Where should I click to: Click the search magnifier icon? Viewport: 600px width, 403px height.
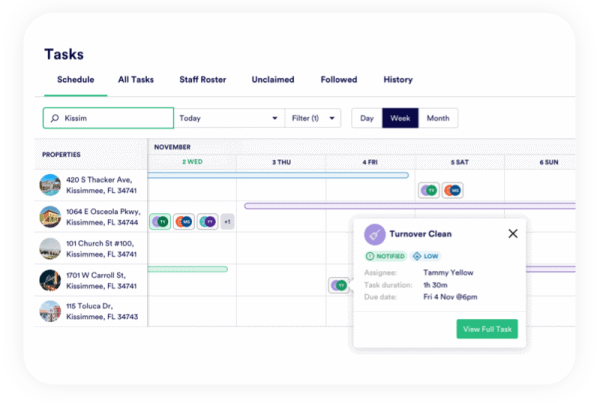[x=54, y=118]
